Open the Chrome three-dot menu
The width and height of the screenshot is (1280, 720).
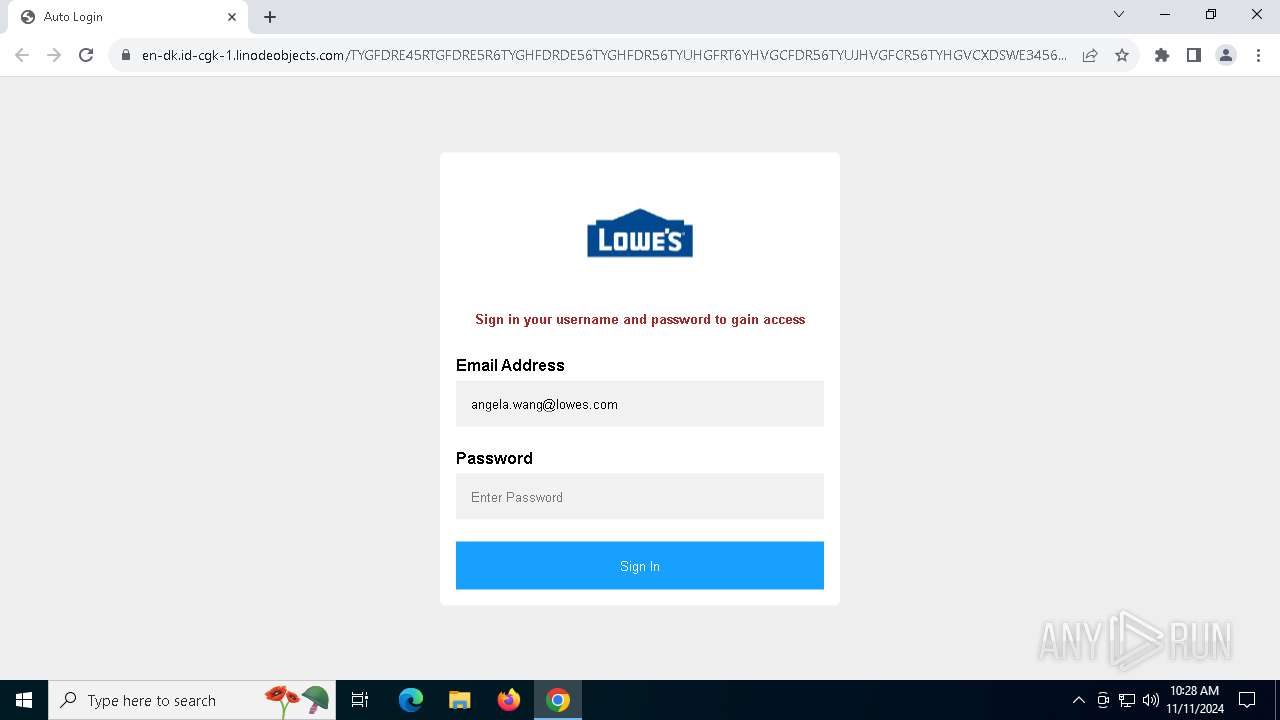(1258, 55)
